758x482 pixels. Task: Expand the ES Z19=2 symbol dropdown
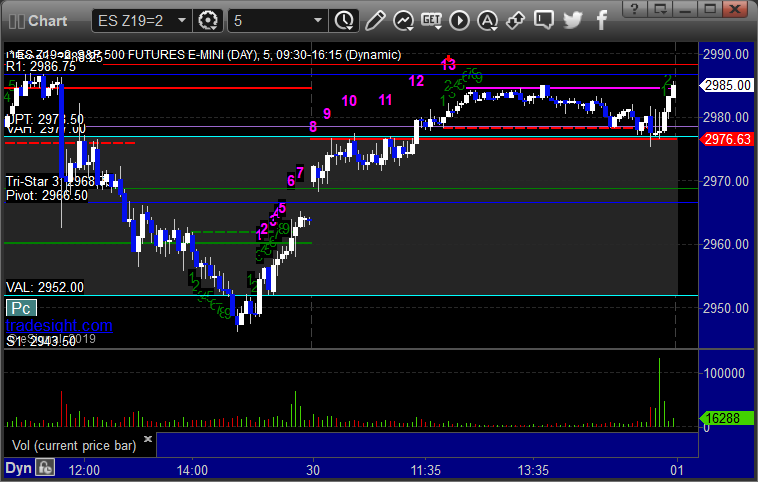pyautogui.click(x=182, y=21)
